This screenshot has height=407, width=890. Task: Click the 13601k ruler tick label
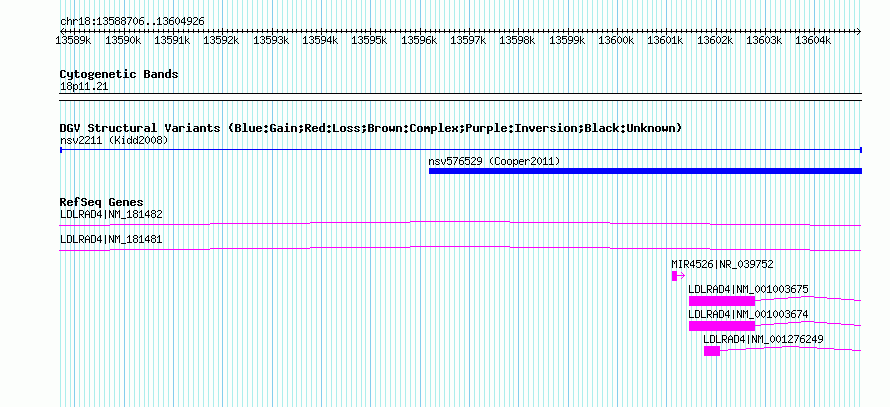665,40
